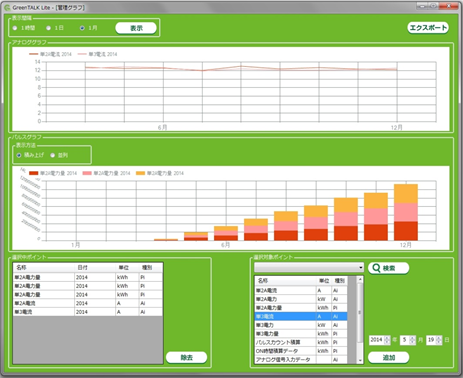Select the 1時間 display interval radio button
This screenshot has height=378, width=463.
pyautogui.click(x=15, y=28)
